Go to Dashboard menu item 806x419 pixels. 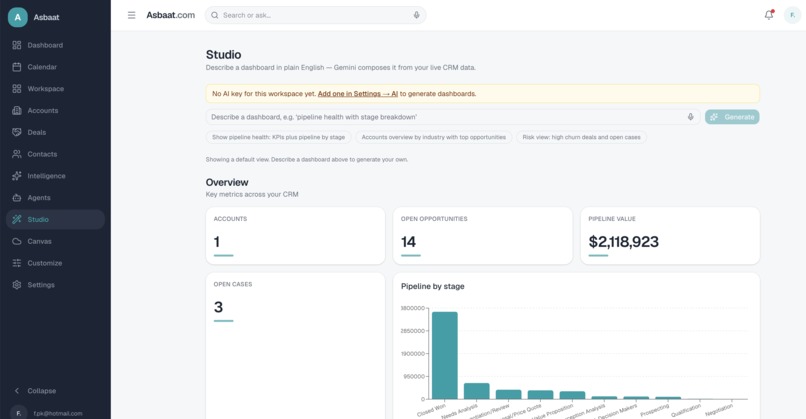coord(56,45)
